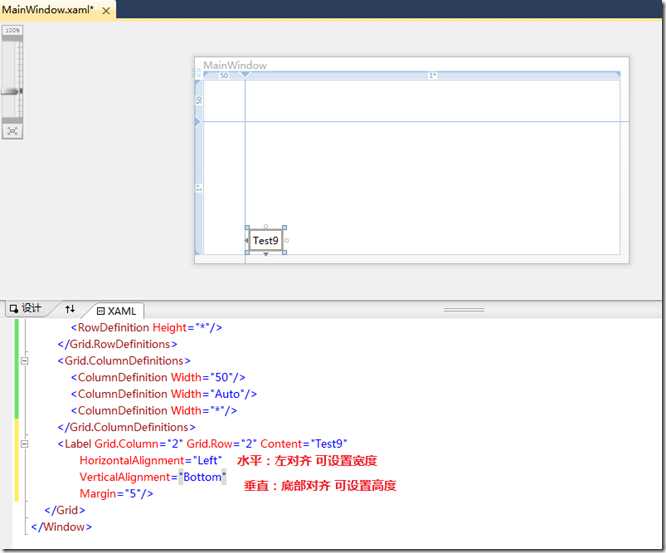666x553 pixels.
Task: Collapse the Label element XAML block
Action: point(25,444)
